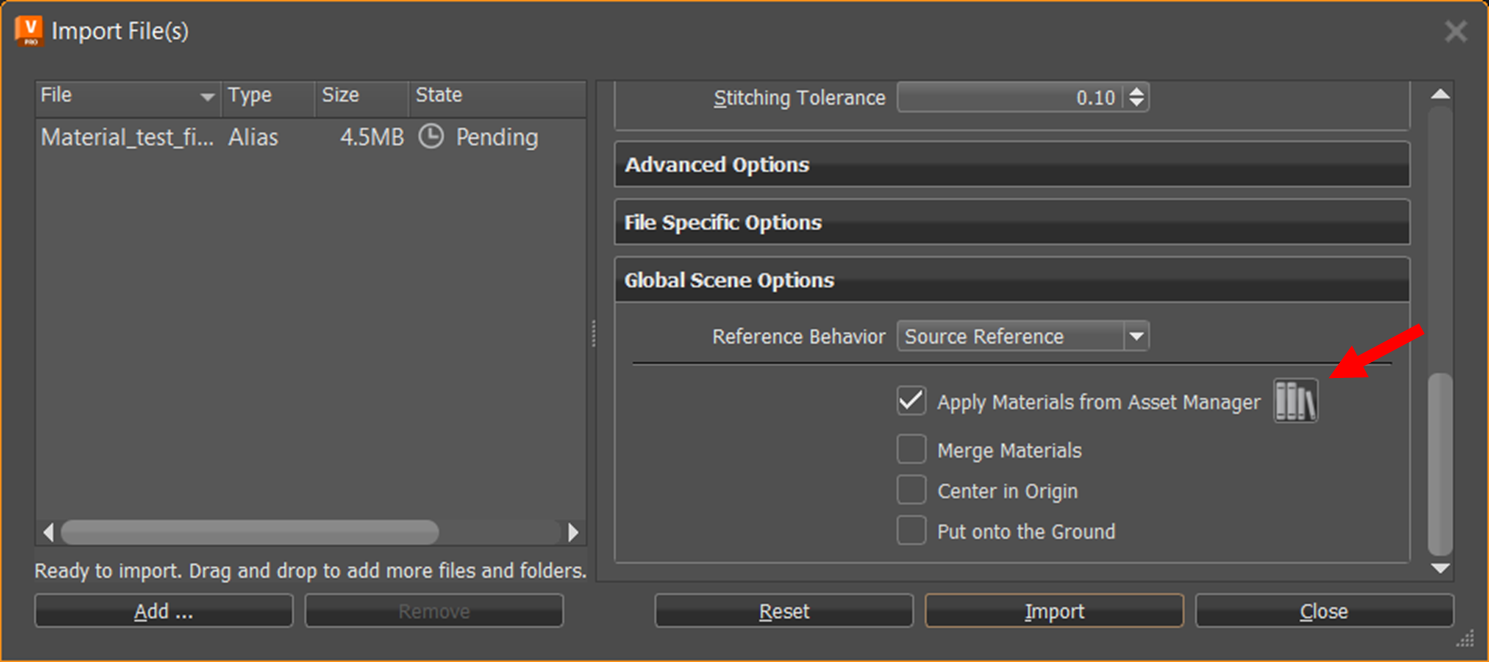Click the Import button

click(x=1053, y=610)
